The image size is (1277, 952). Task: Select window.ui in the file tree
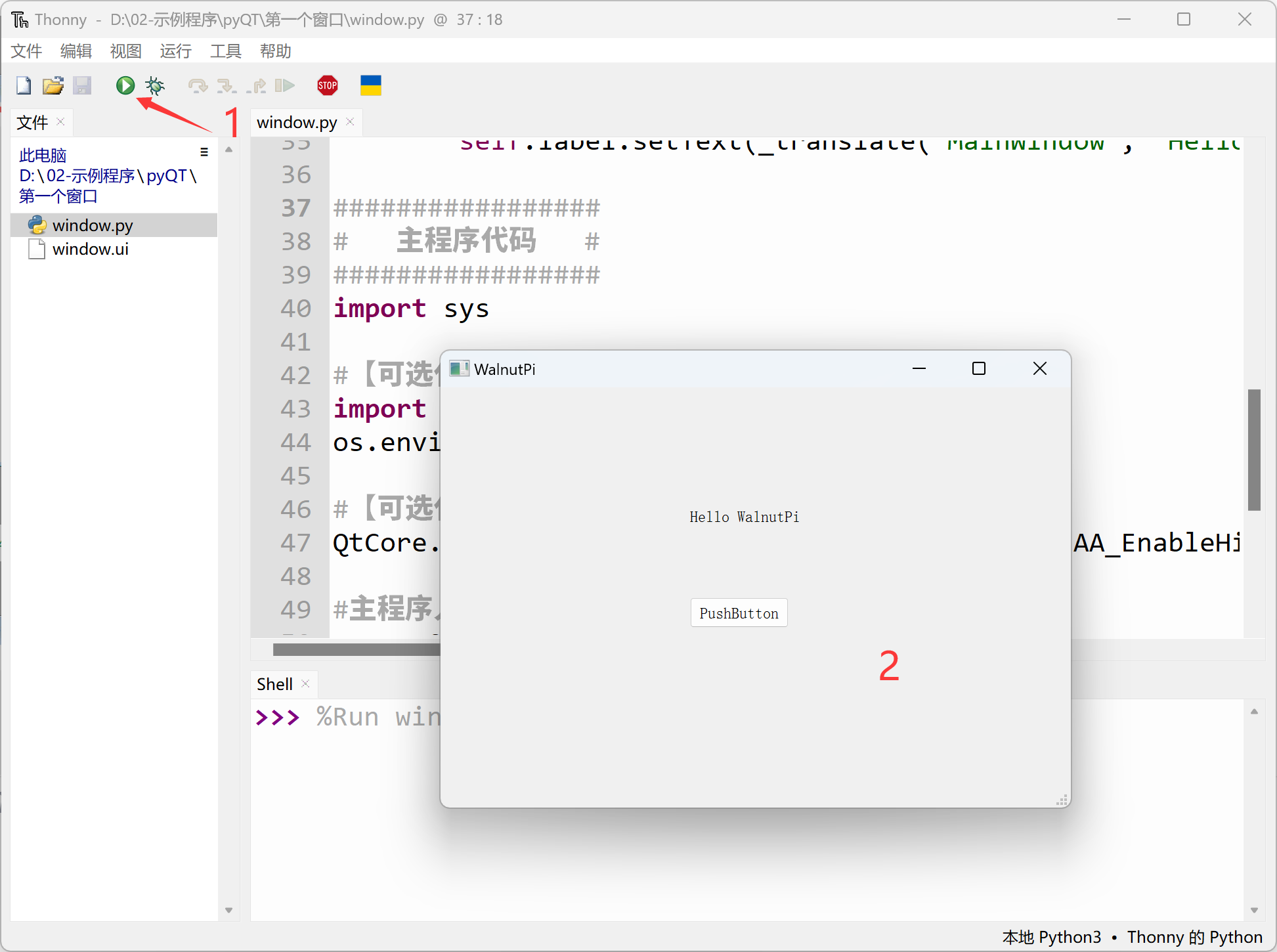coord(90,249)
